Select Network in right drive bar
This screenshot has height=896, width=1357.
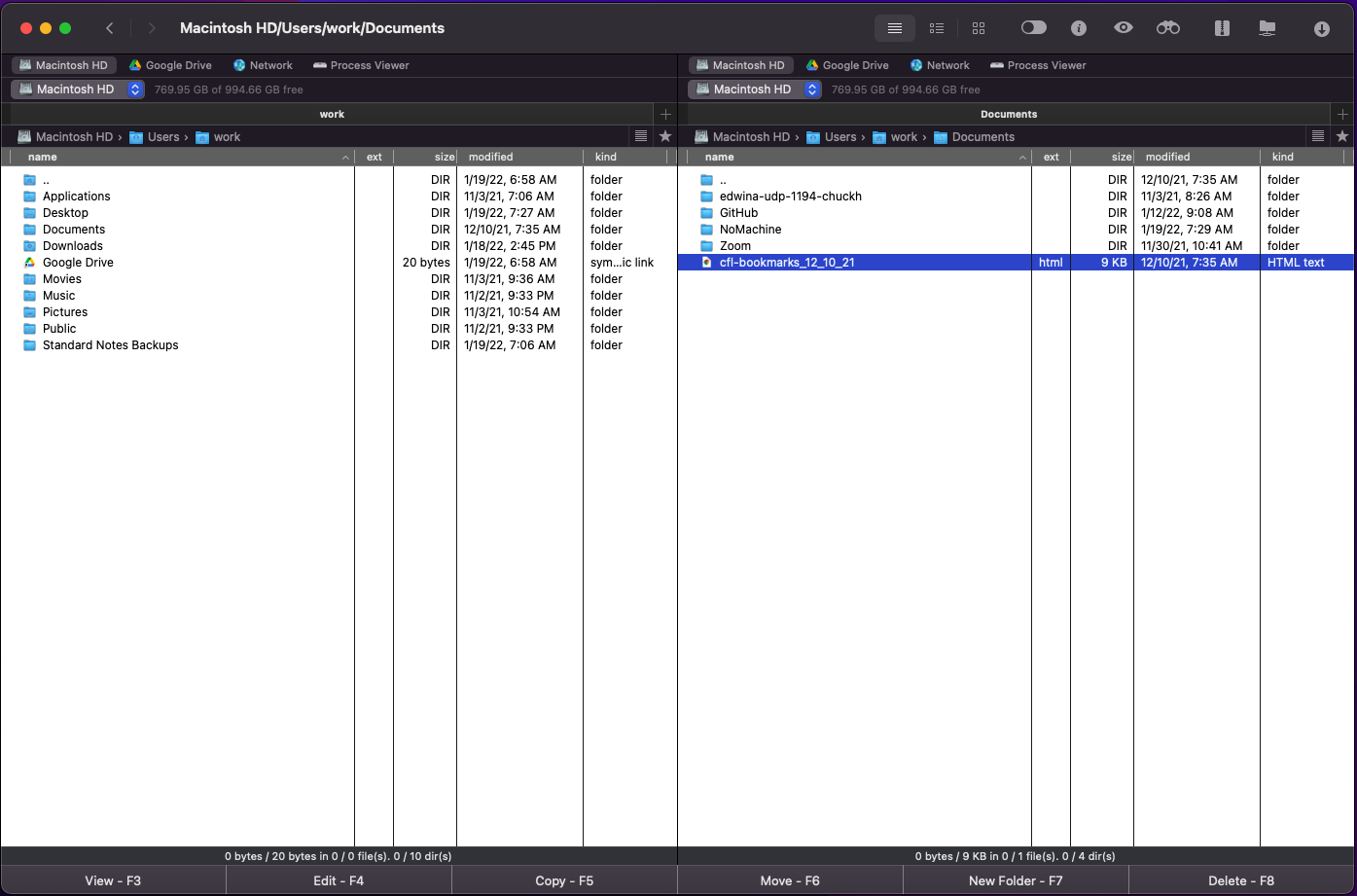(x=940, y=65)
